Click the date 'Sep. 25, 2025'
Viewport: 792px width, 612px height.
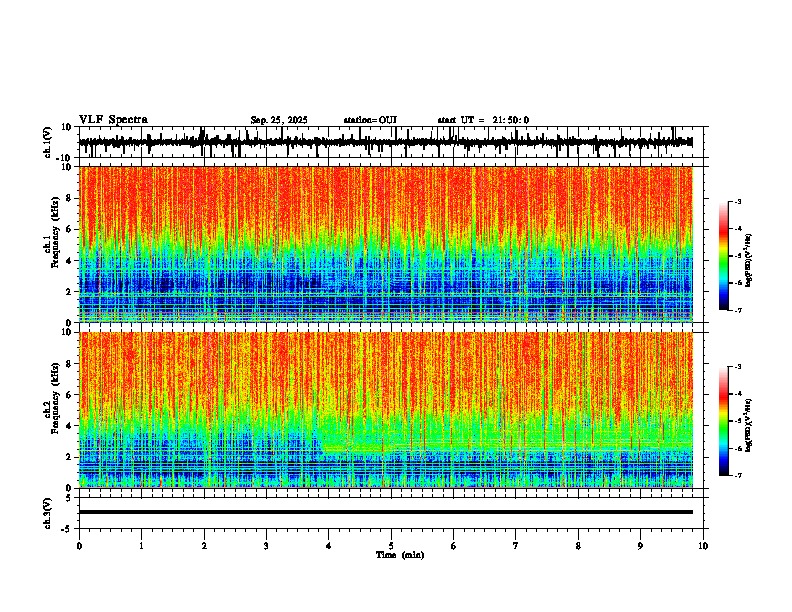(279, 120)
